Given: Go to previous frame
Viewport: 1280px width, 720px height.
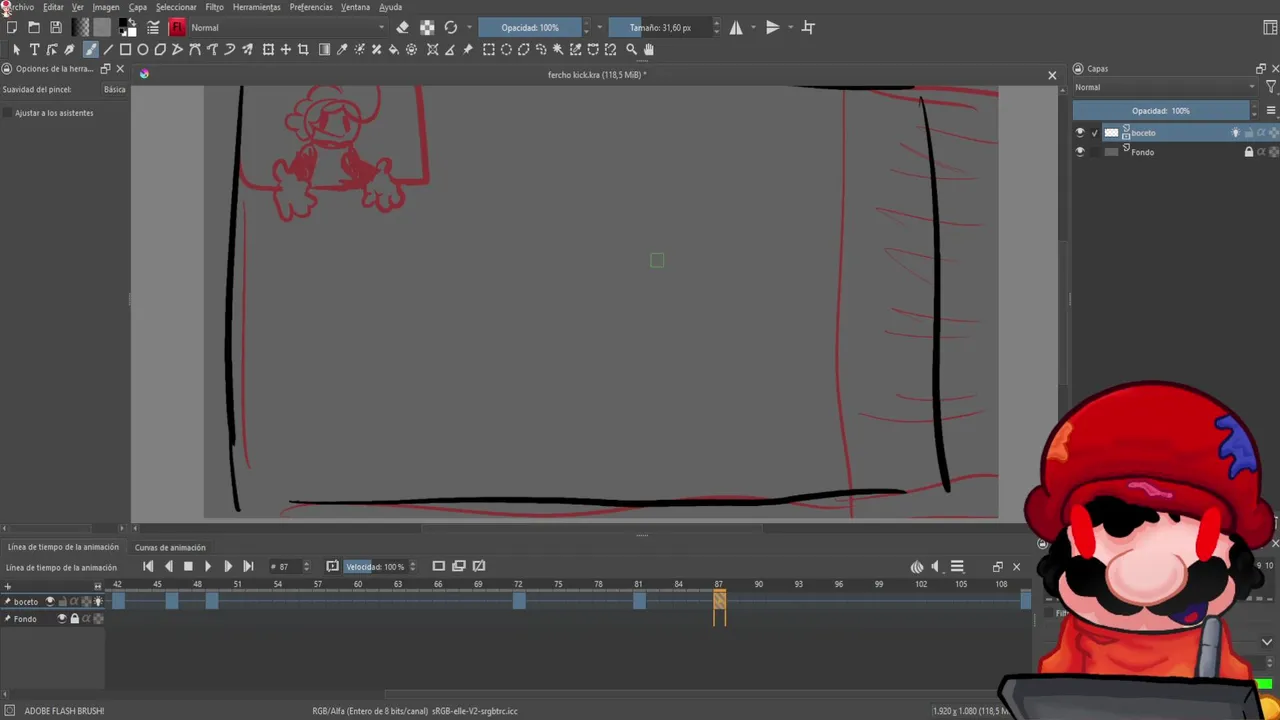Looking at the screenshot, I should pos(168,566).
